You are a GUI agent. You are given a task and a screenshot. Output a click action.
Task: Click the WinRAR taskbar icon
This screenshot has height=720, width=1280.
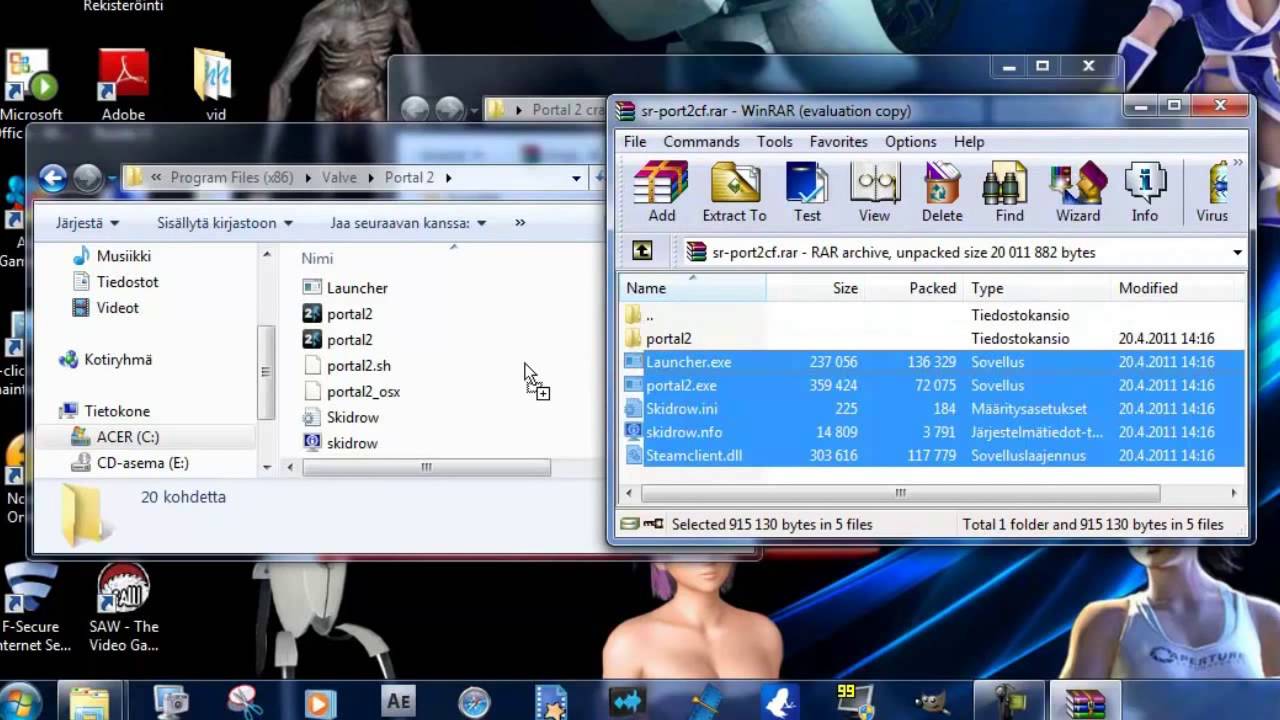pos(1084,702)
